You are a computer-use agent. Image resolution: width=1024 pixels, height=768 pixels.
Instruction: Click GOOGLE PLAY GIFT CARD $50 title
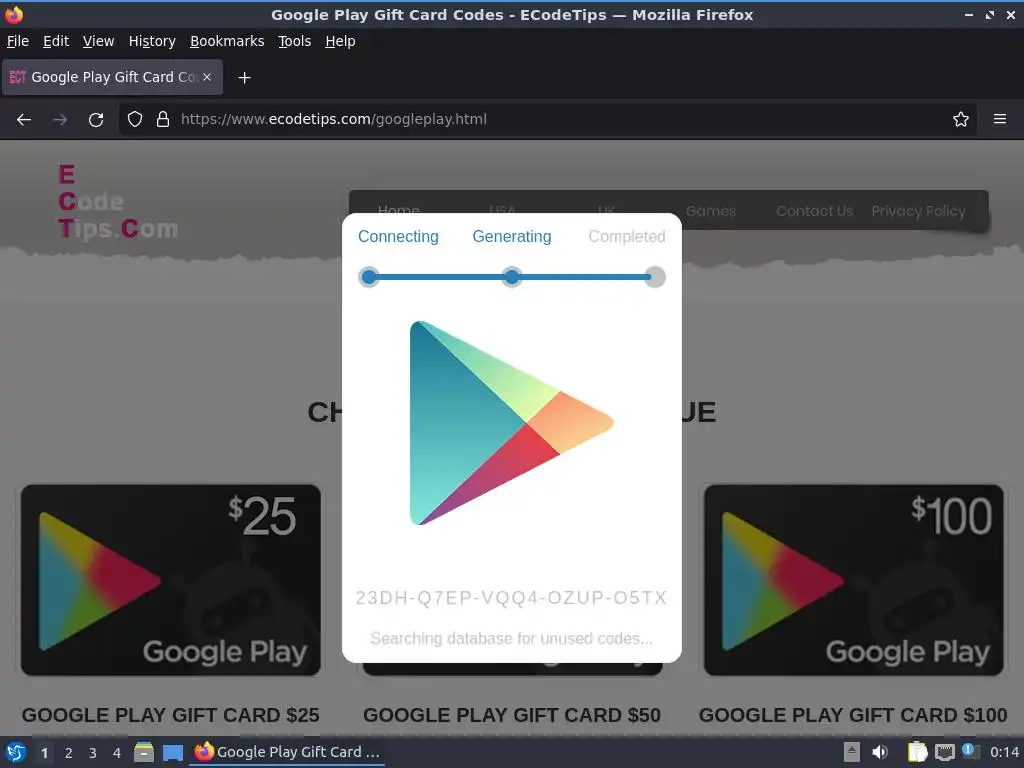coord(512,715)
